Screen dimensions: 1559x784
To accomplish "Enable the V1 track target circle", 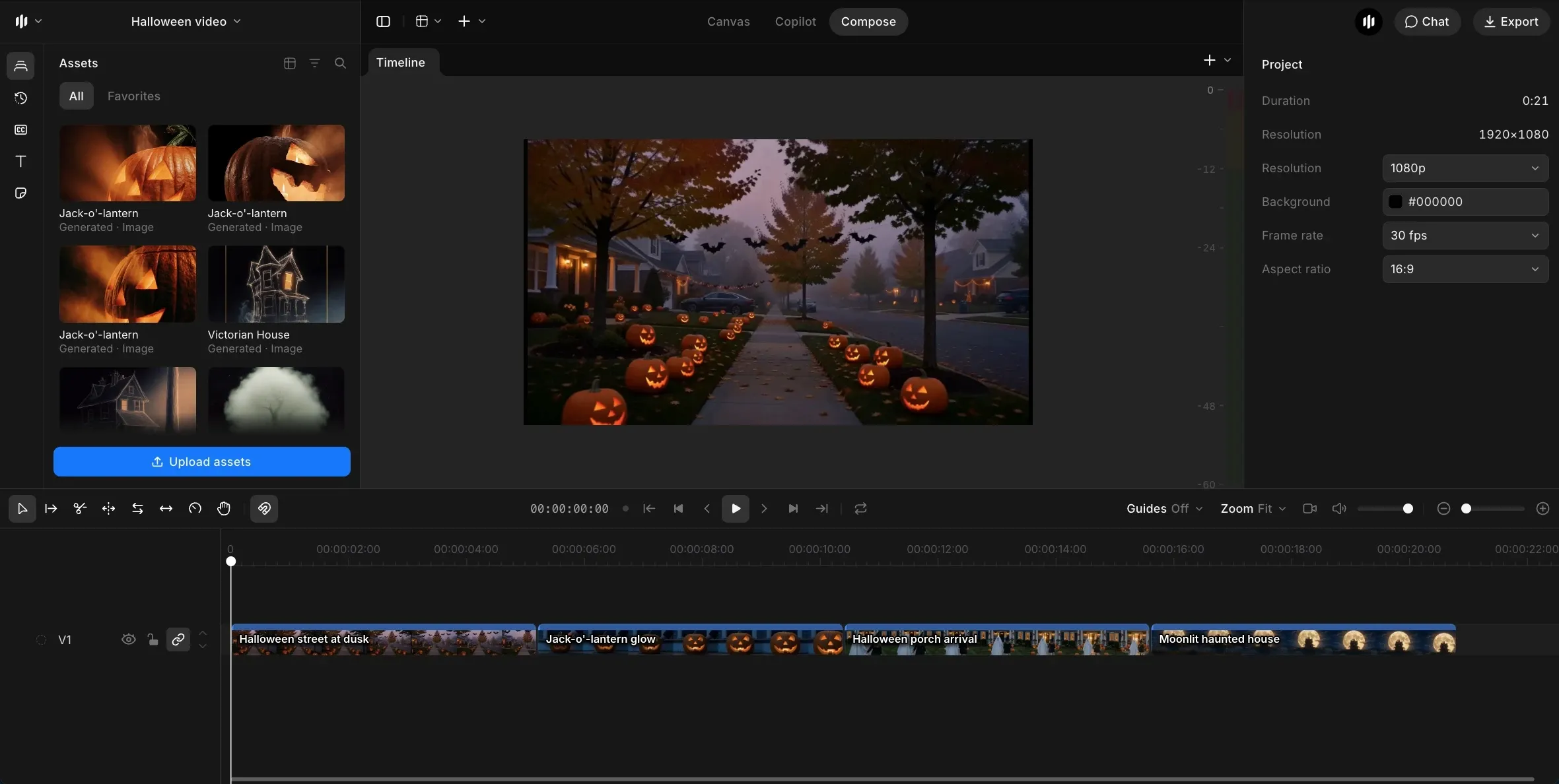I will pyautogui.click(x=41, y=639).
